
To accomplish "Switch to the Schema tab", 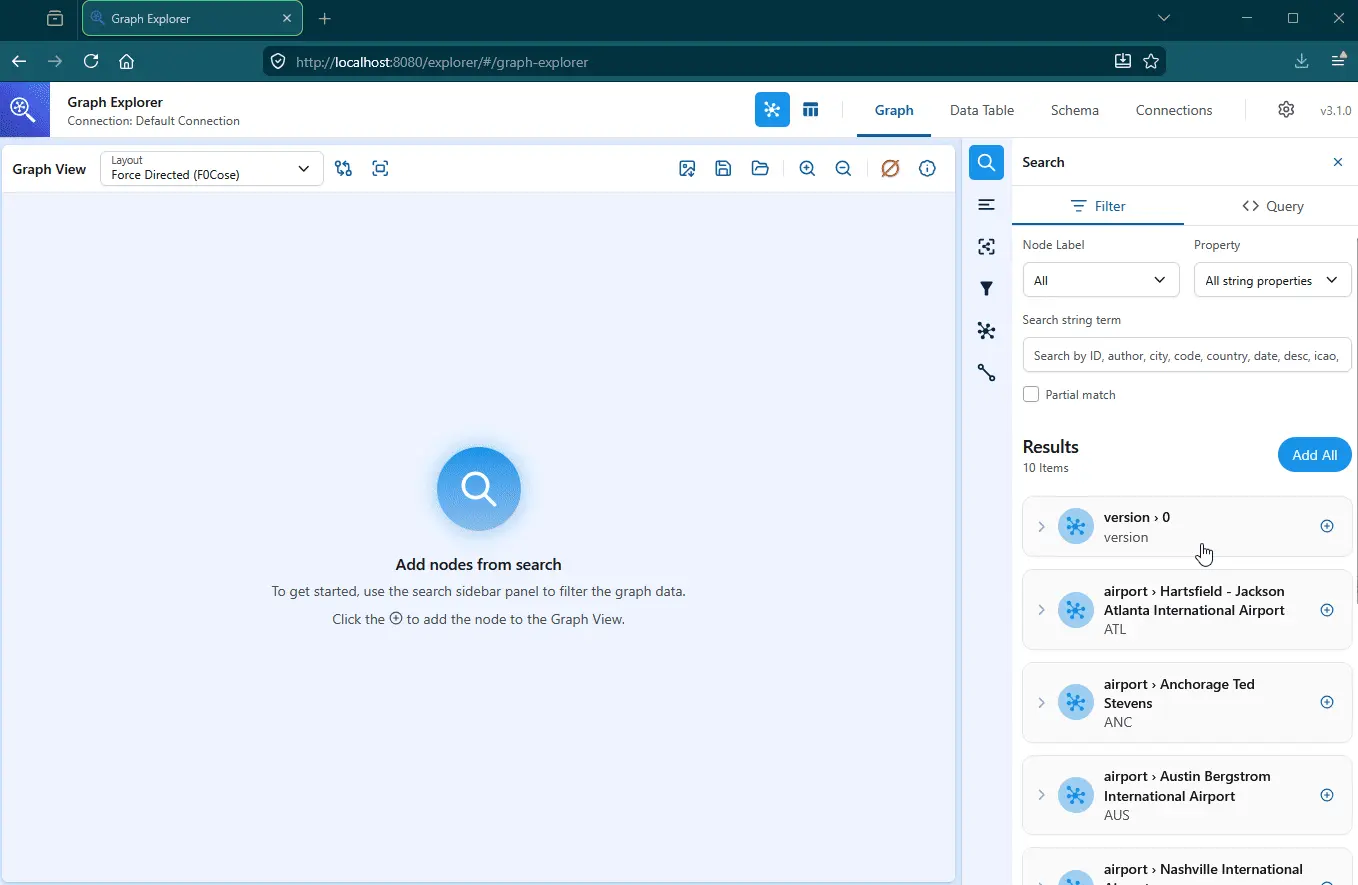I will (x=1075, y=110).
